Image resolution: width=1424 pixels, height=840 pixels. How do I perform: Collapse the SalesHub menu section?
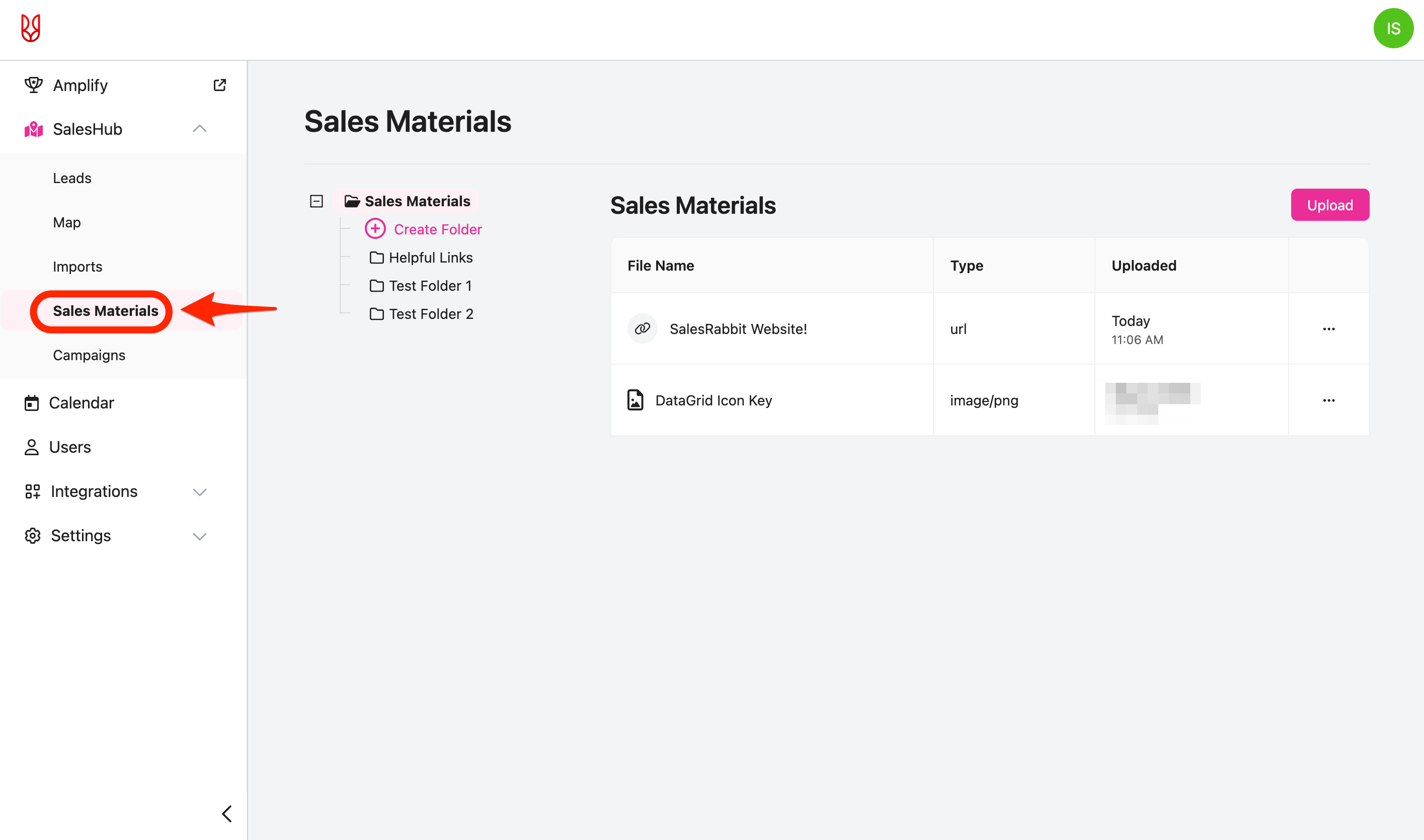click(199, 128)
